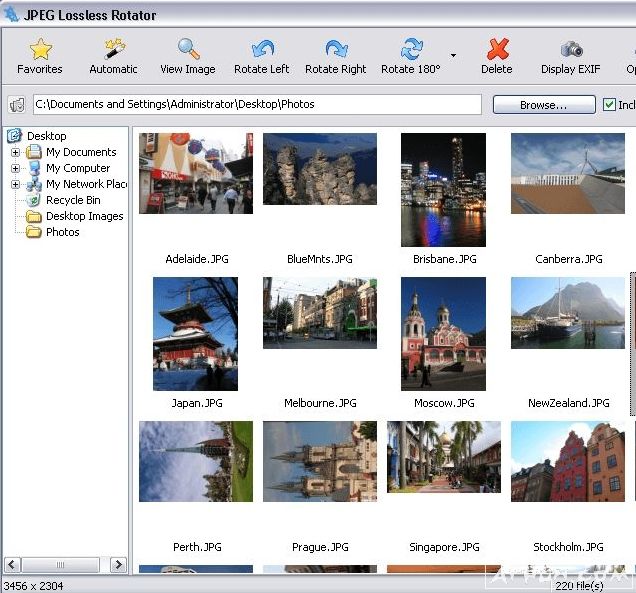Select Moscow.JPG thumbnail
Image resolution: width=636 pixels, height=593 pixels.
[x=443, y=334]
